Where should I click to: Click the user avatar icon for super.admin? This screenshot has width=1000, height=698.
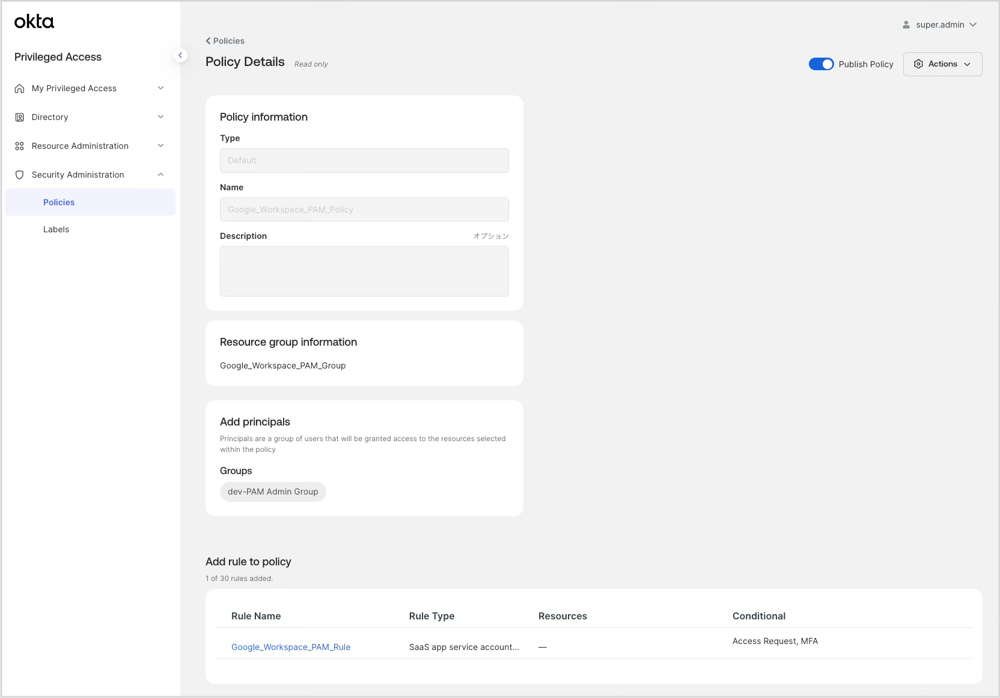coord(906,25)
